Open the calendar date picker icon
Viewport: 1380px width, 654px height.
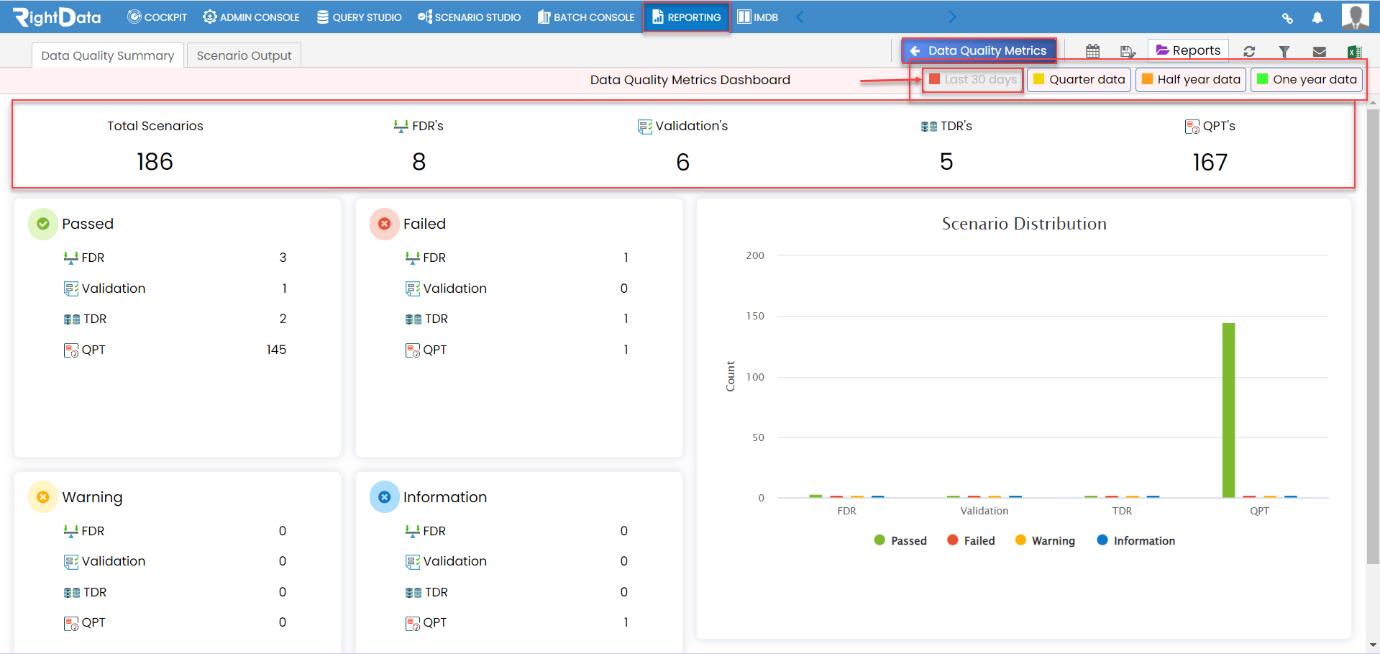(1094, 50)
